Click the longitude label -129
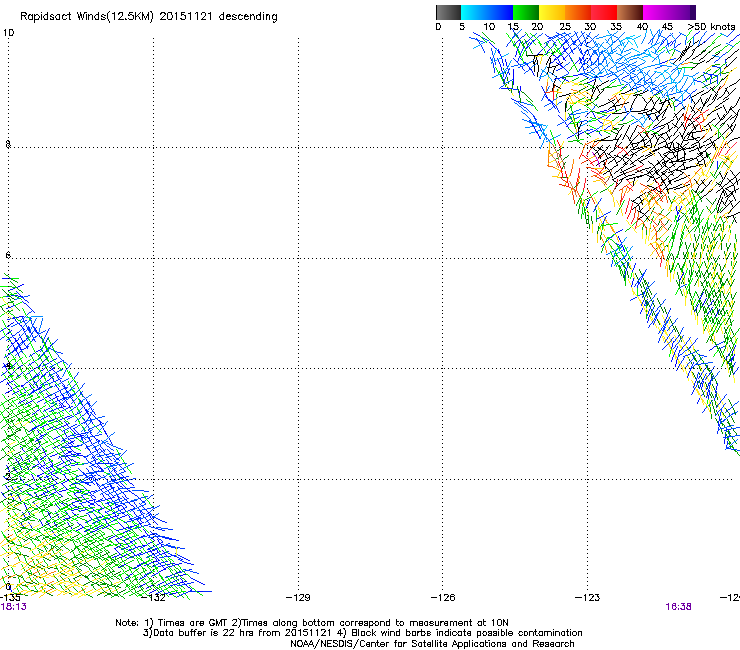This screenshot has width=740, height=650. 298,598
